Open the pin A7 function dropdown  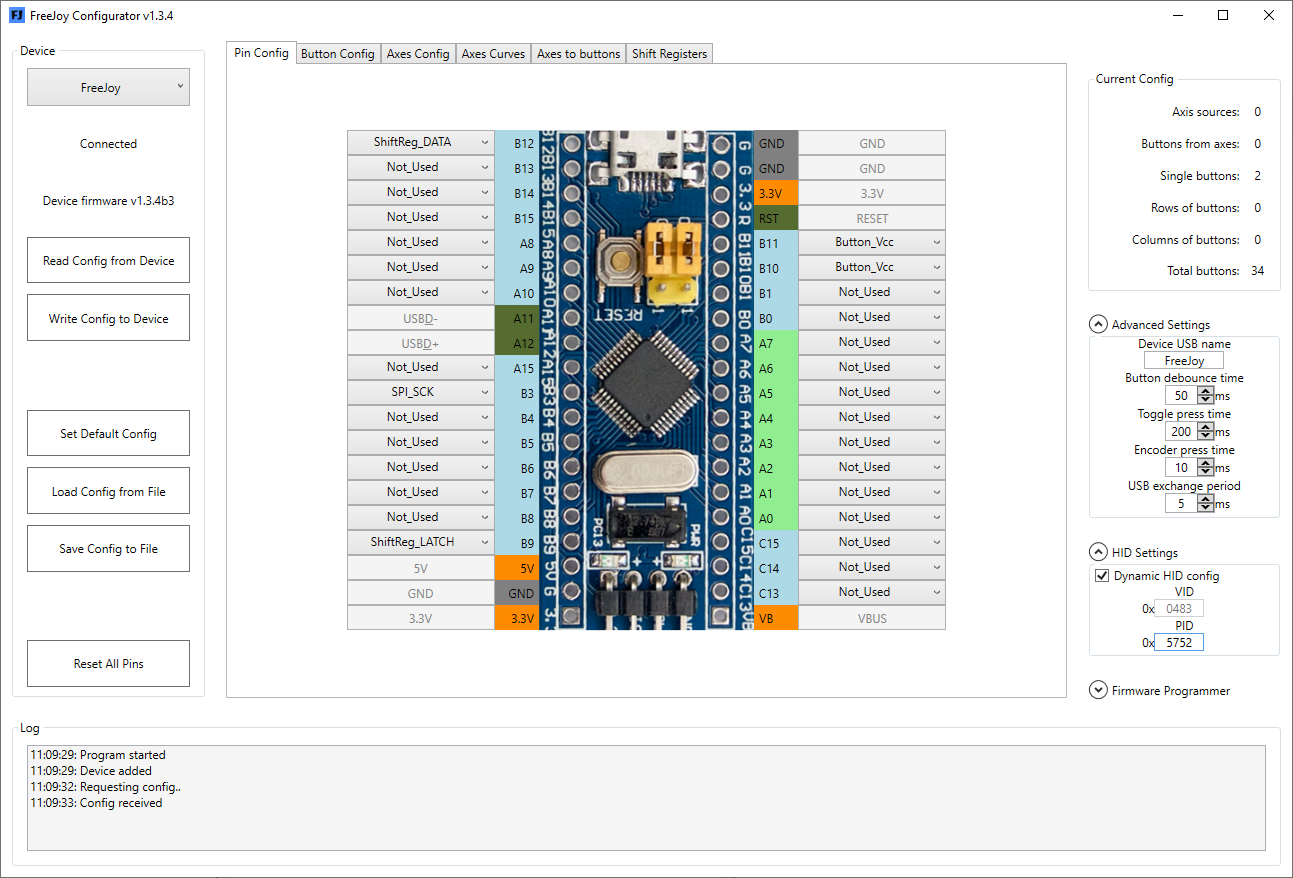(x=872, y=342)
